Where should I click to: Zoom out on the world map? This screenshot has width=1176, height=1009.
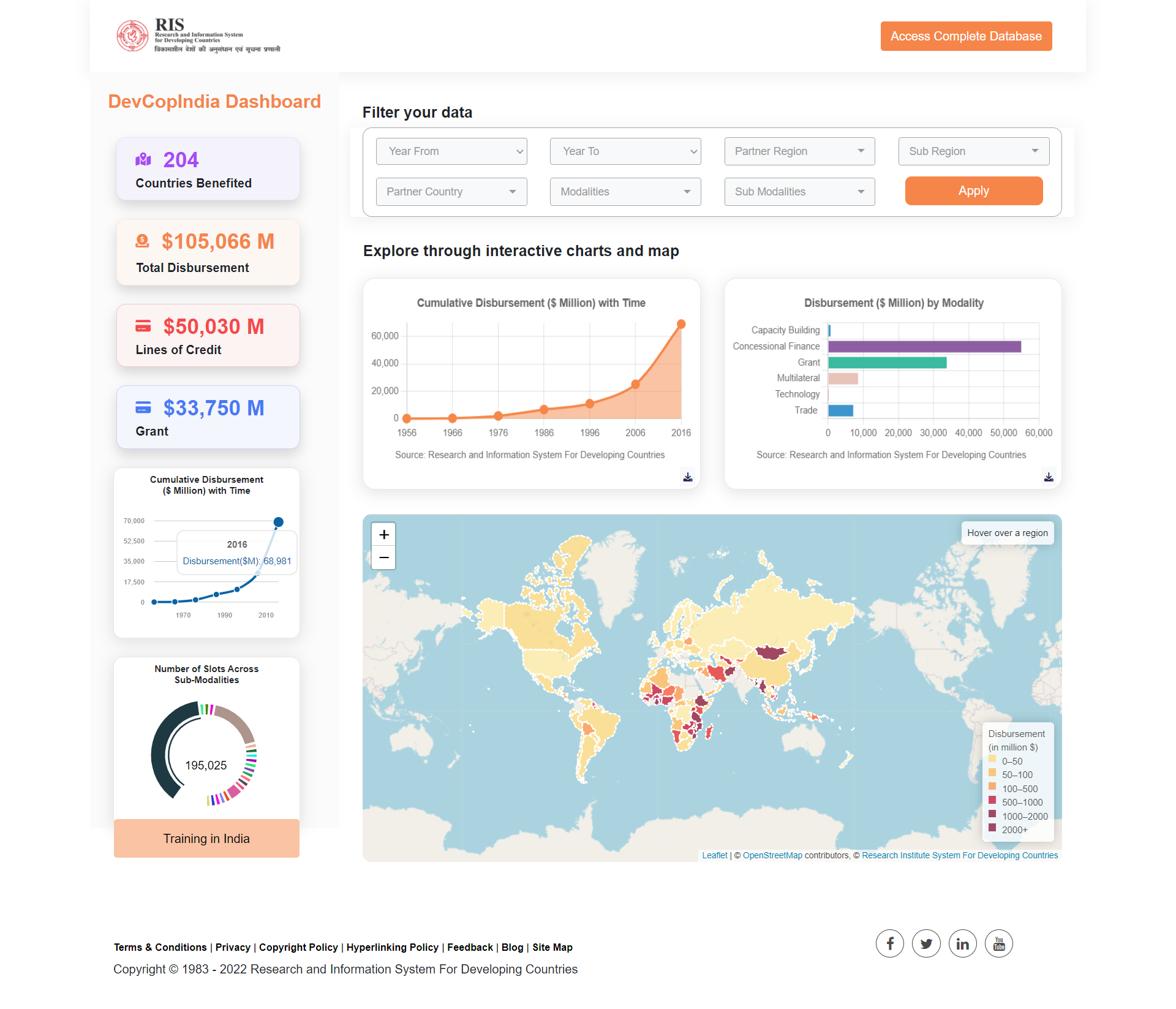tap(383, 558)
